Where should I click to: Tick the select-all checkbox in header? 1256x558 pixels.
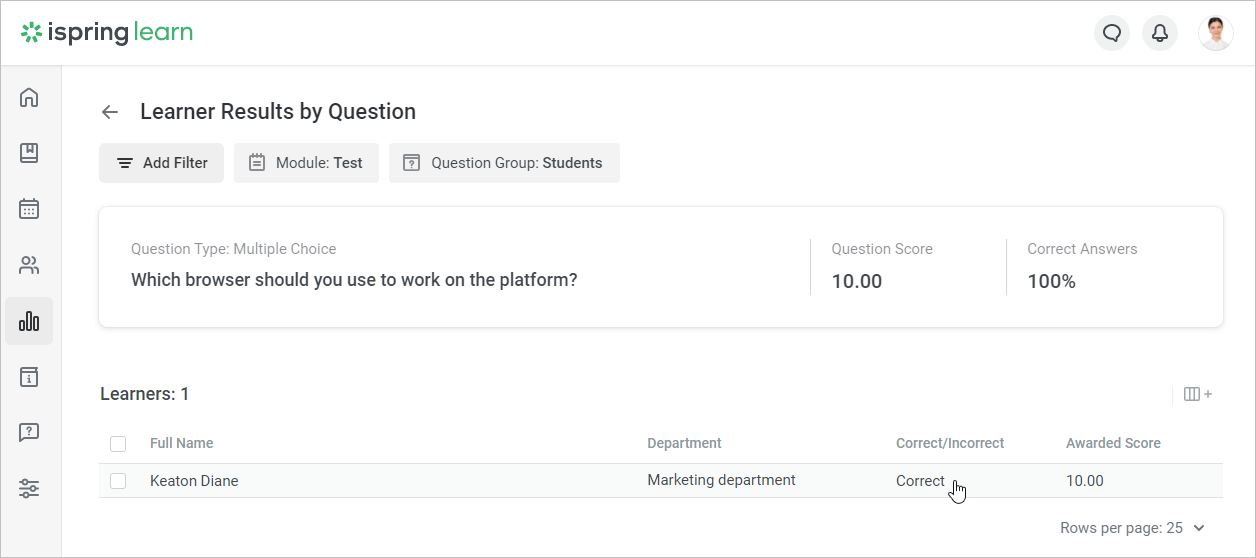point(118,444)
